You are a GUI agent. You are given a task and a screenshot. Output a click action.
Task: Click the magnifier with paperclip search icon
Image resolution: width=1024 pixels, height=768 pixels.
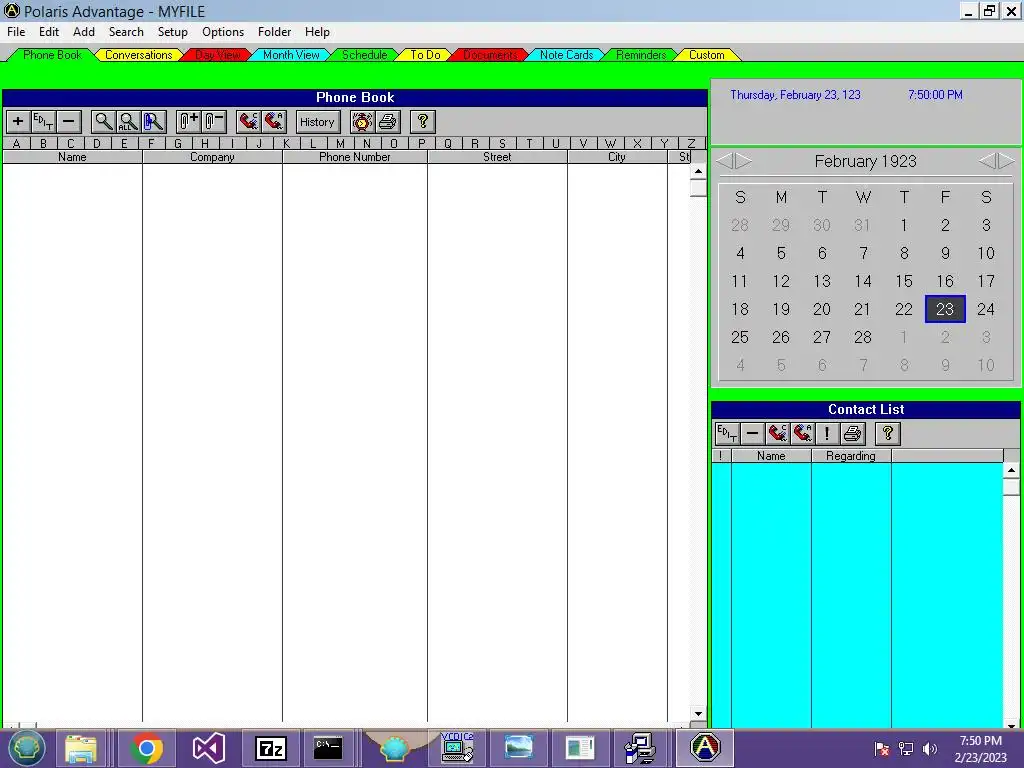153,121
